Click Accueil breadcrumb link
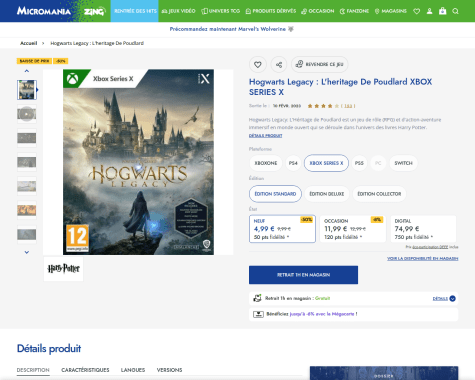The image size is (475, 380). pos(29,43)
